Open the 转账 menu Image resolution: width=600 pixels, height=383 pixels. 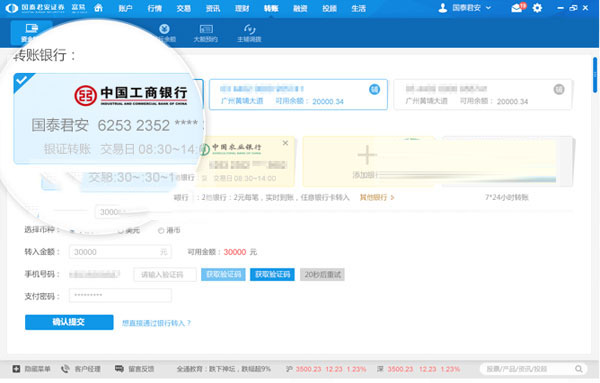(271, 8)
